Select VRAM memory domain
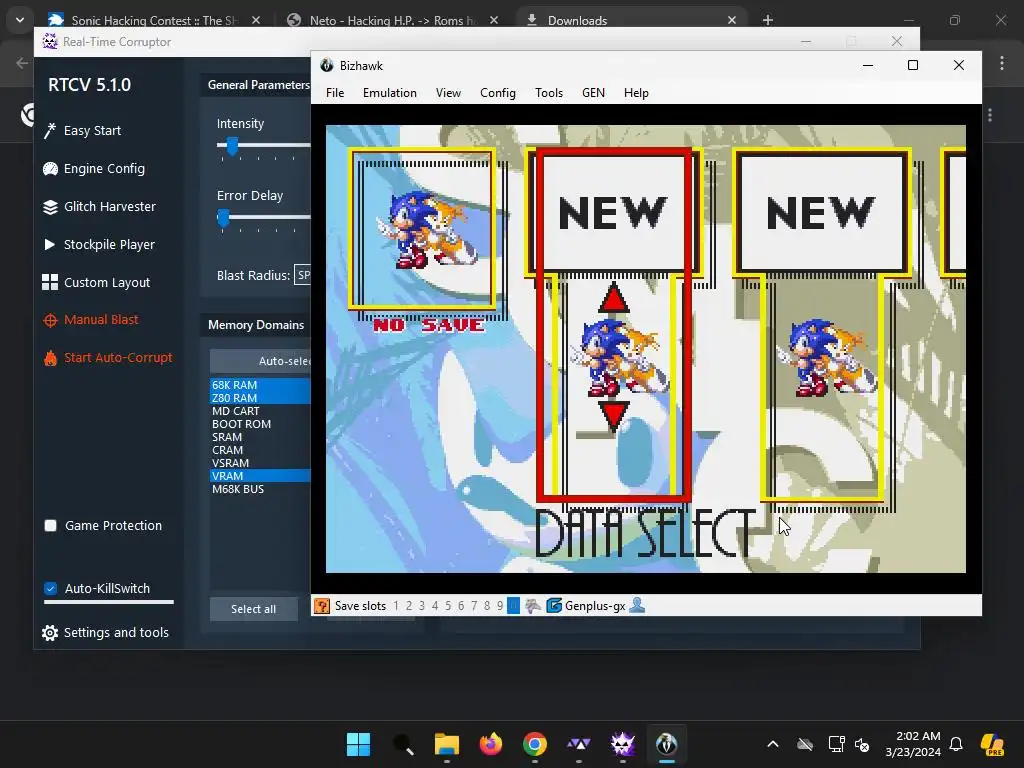The image size is (1024, 768). 260,476
